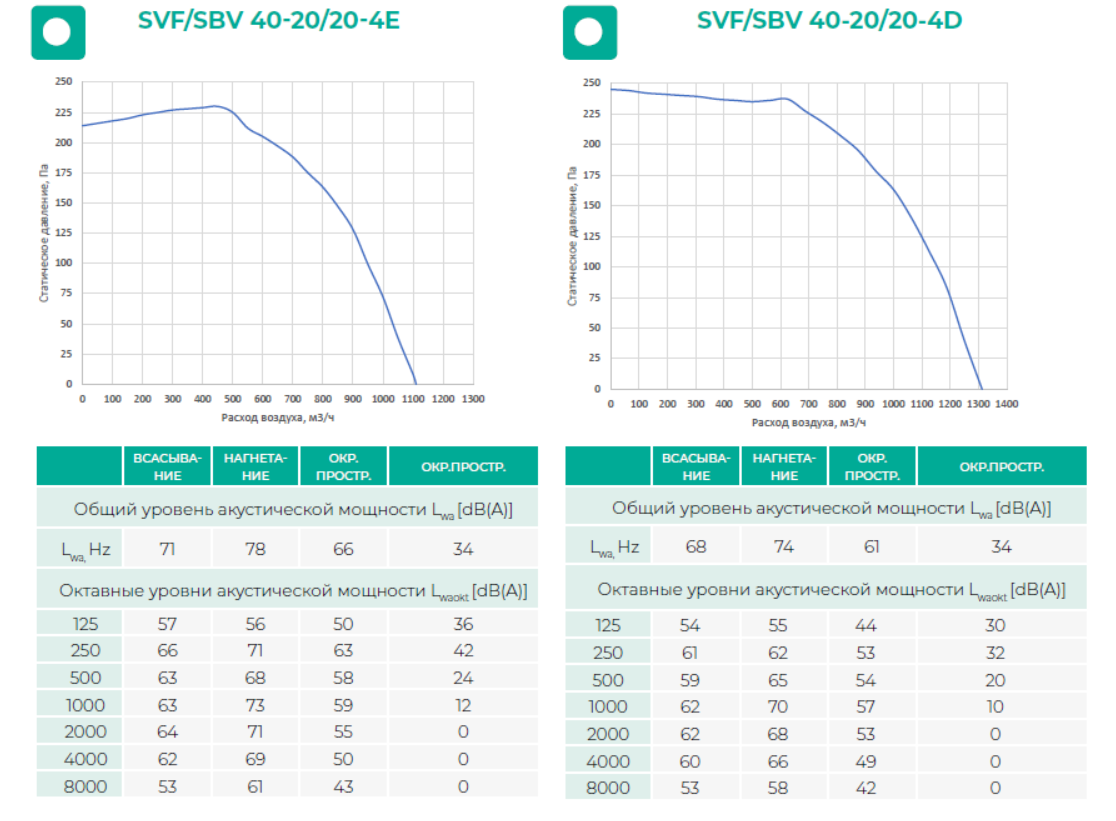Viewport: 1116px width, 821px height.
Task: Select the 2000 row label in the right table
Action: 608,734
